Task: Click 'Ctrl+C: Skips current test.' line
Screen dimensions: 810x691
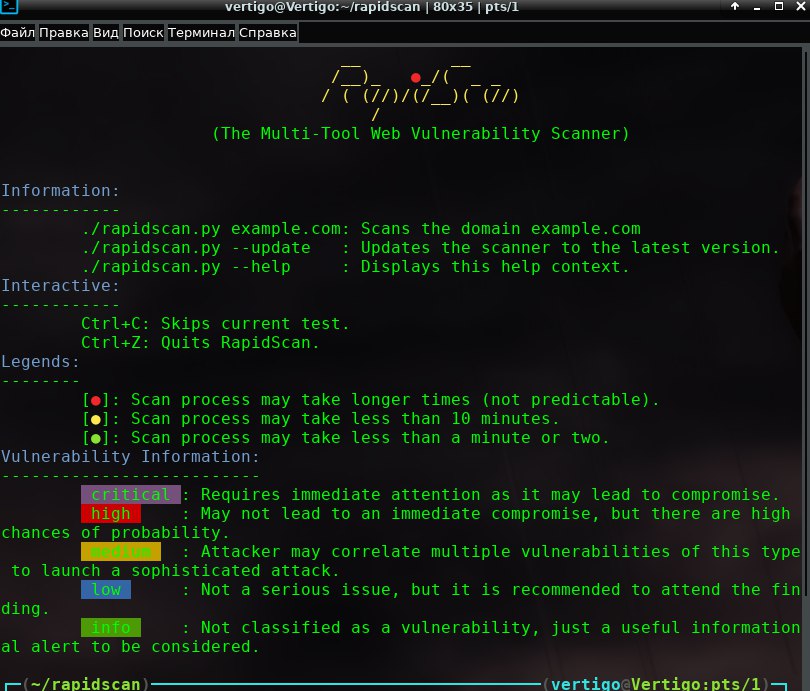Action: click(215, 324)
